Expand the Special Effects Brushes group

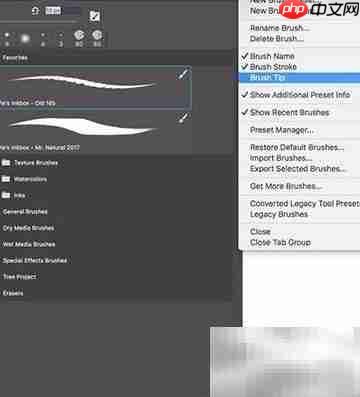point(35,260)
